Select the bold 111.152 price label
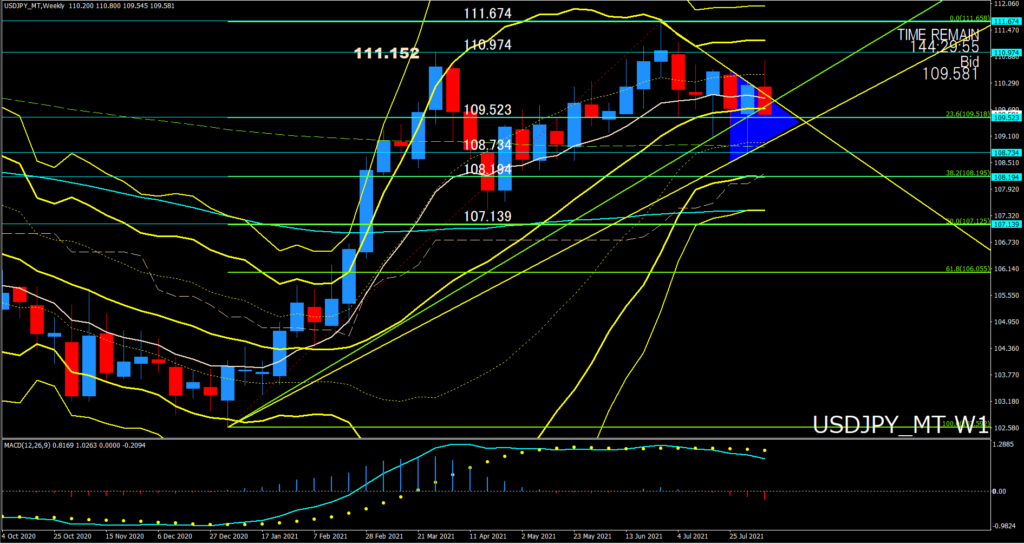The height and width of the screenshot is (544, 1024). (387, 54)
